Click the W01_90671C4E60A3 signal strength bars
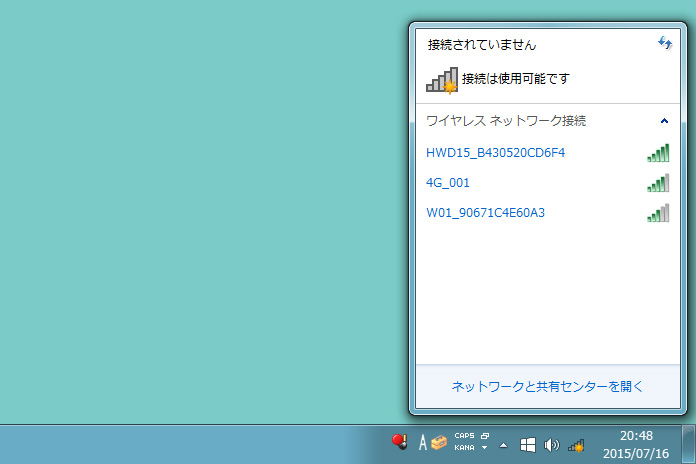Screen dimensions: 696x464 coord(658,213)
